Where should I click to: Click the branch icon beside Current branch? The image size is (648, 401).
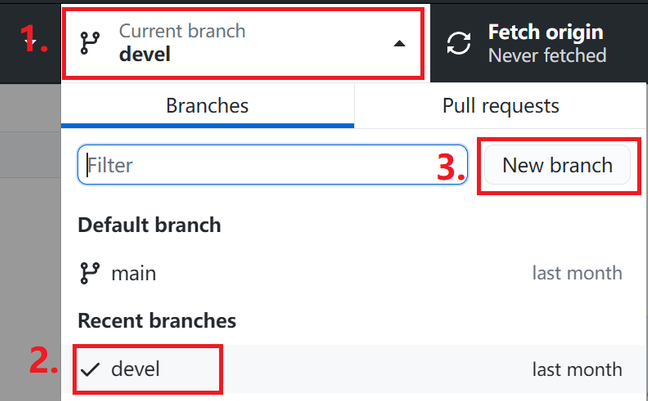click(x=90, y=43)
